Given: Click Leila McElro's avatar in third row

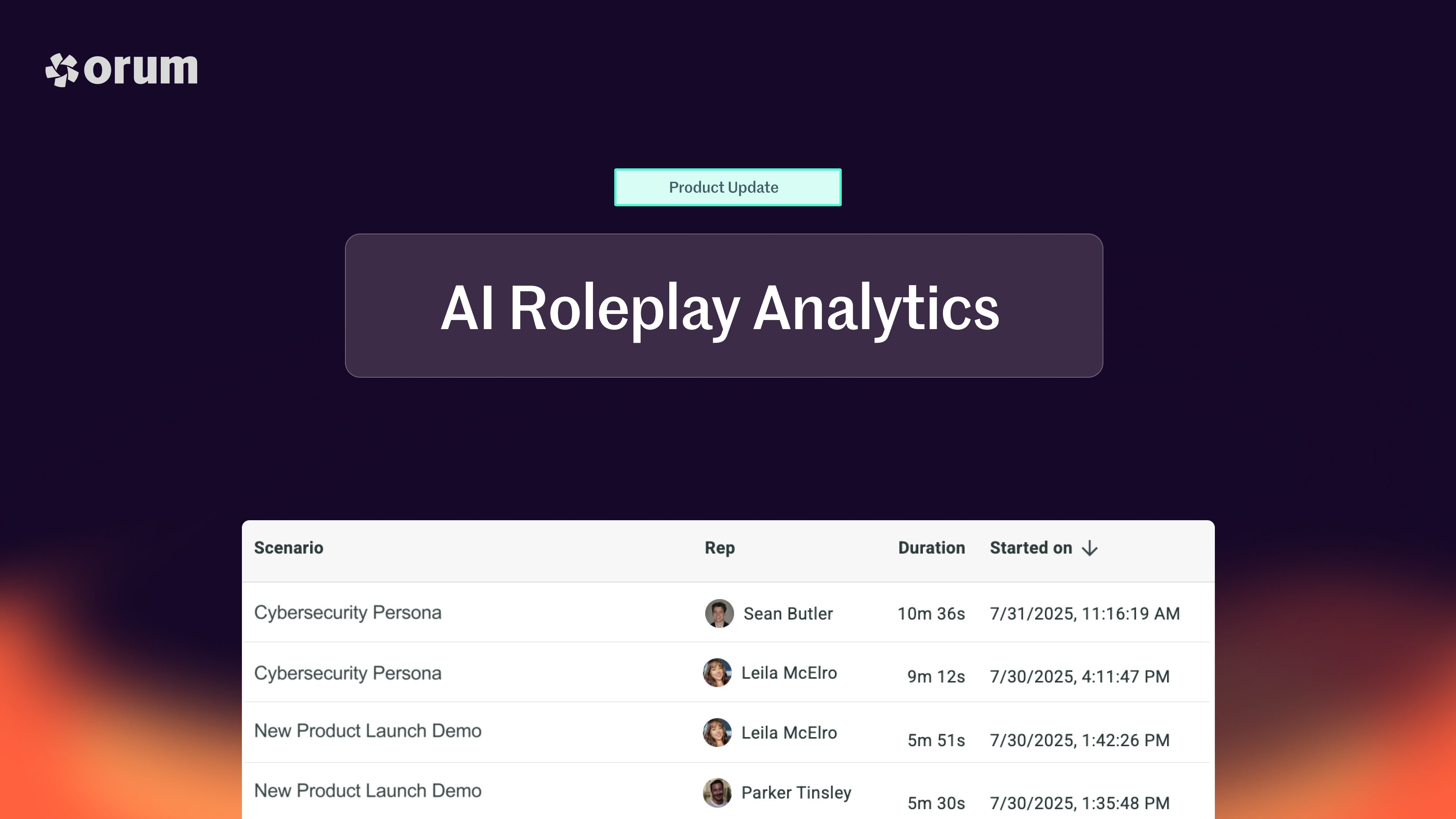Looking at the screenshot, I should tap(717, 733).
